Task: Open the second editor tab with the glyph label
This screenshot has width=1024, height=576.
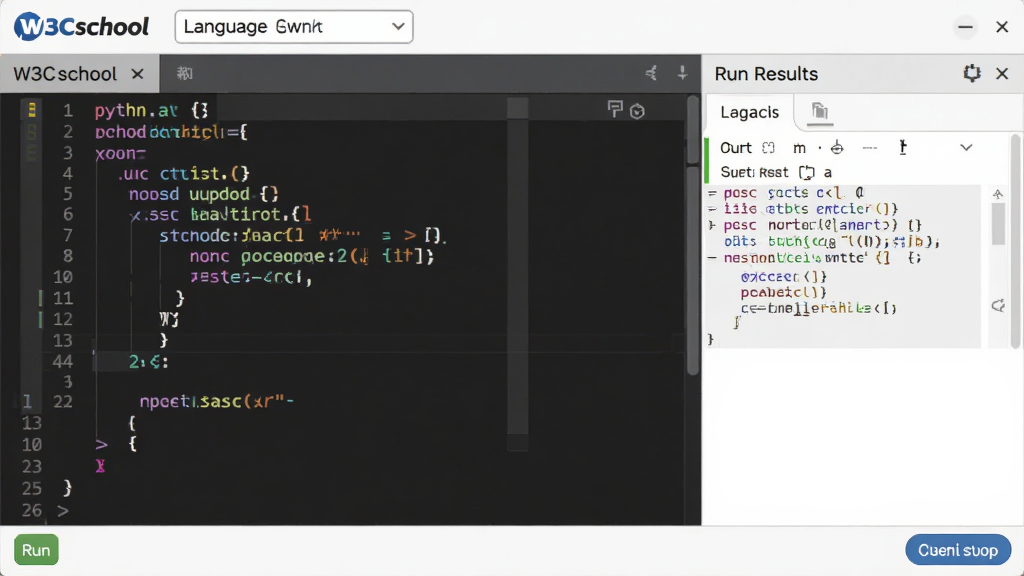Action: (185, 73)
